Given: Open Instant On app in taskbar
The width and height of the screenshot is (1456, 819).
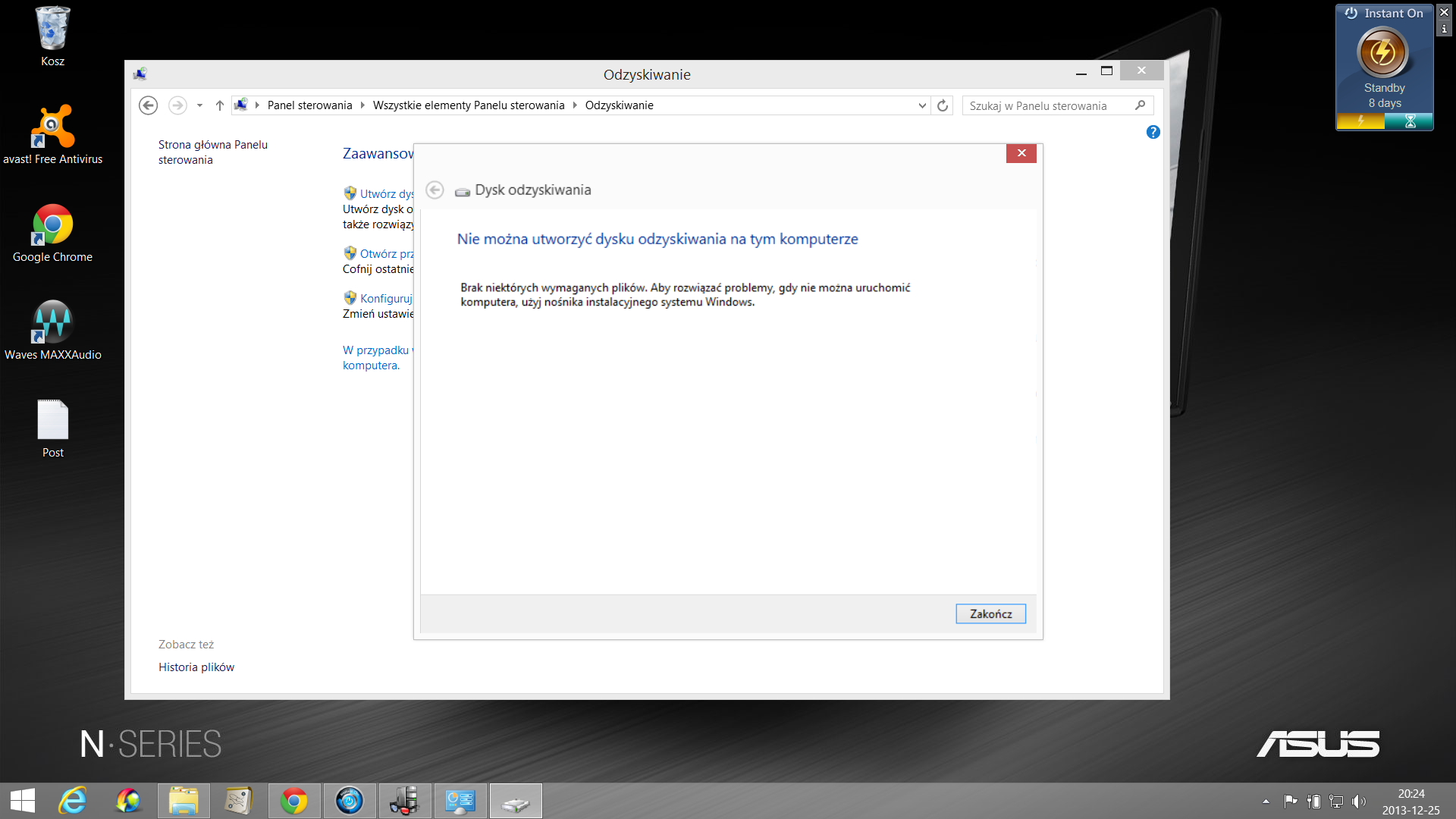Looking at the screenshot, I should pyautogui.click(x=350, y=801).
